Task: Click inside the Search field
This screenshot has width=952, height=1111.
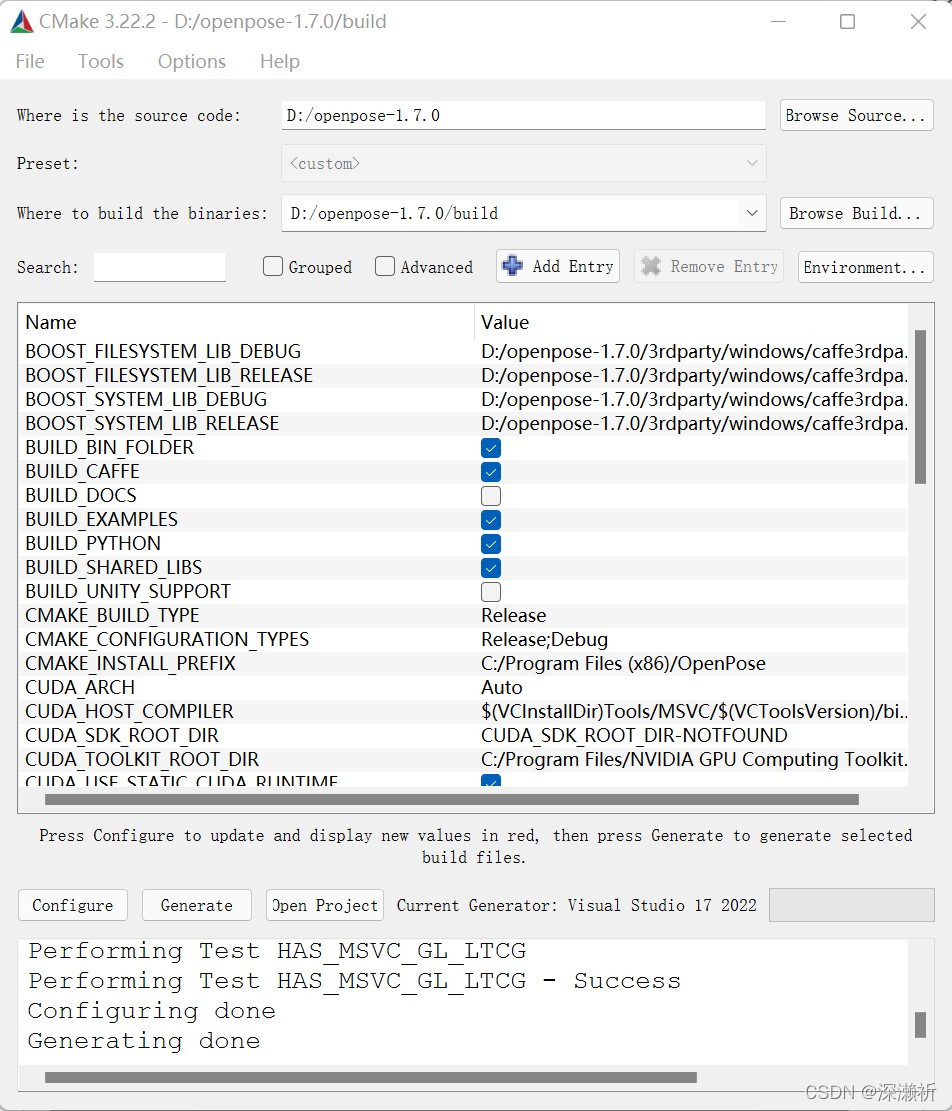Action: (x=159, y=267)
